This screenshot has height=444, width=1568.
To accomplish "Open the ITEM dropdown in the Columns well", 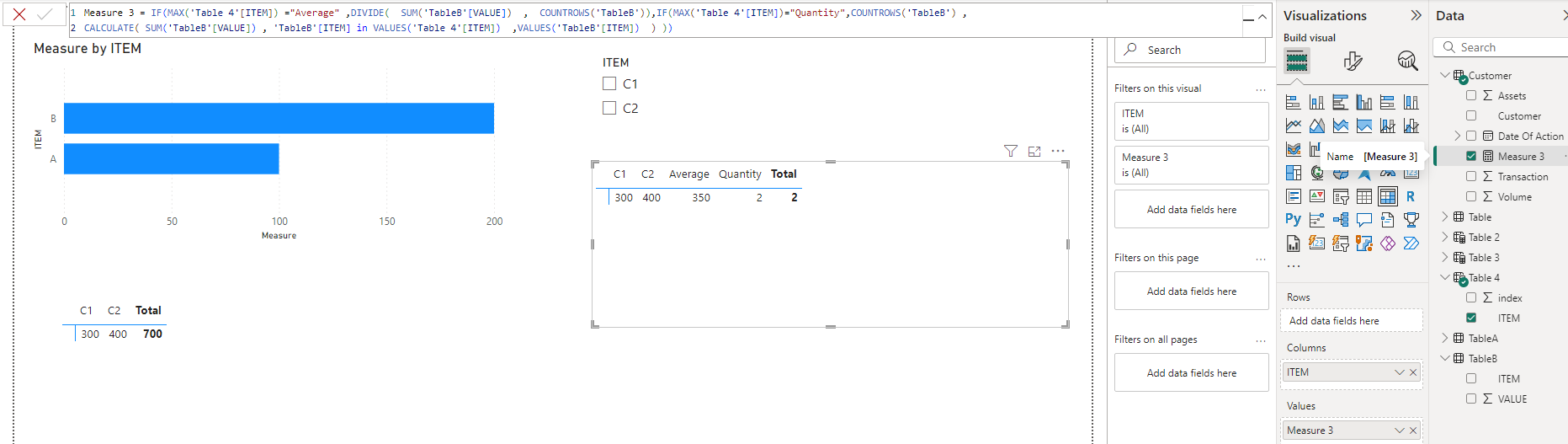I will (x=1399, y=372).
